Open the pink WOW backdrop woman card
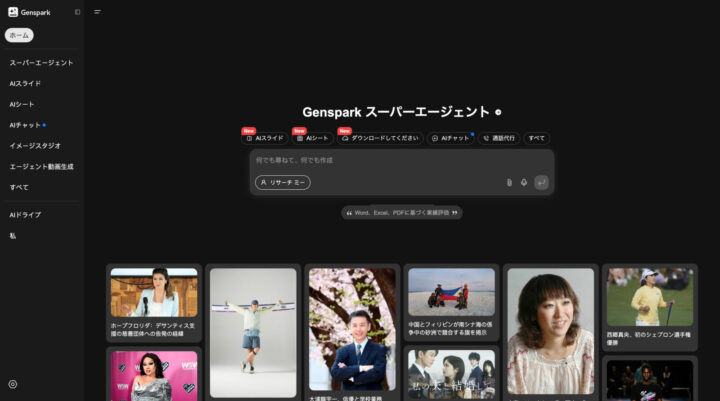Viewport: 720px width, 401px height. (154, 374)
